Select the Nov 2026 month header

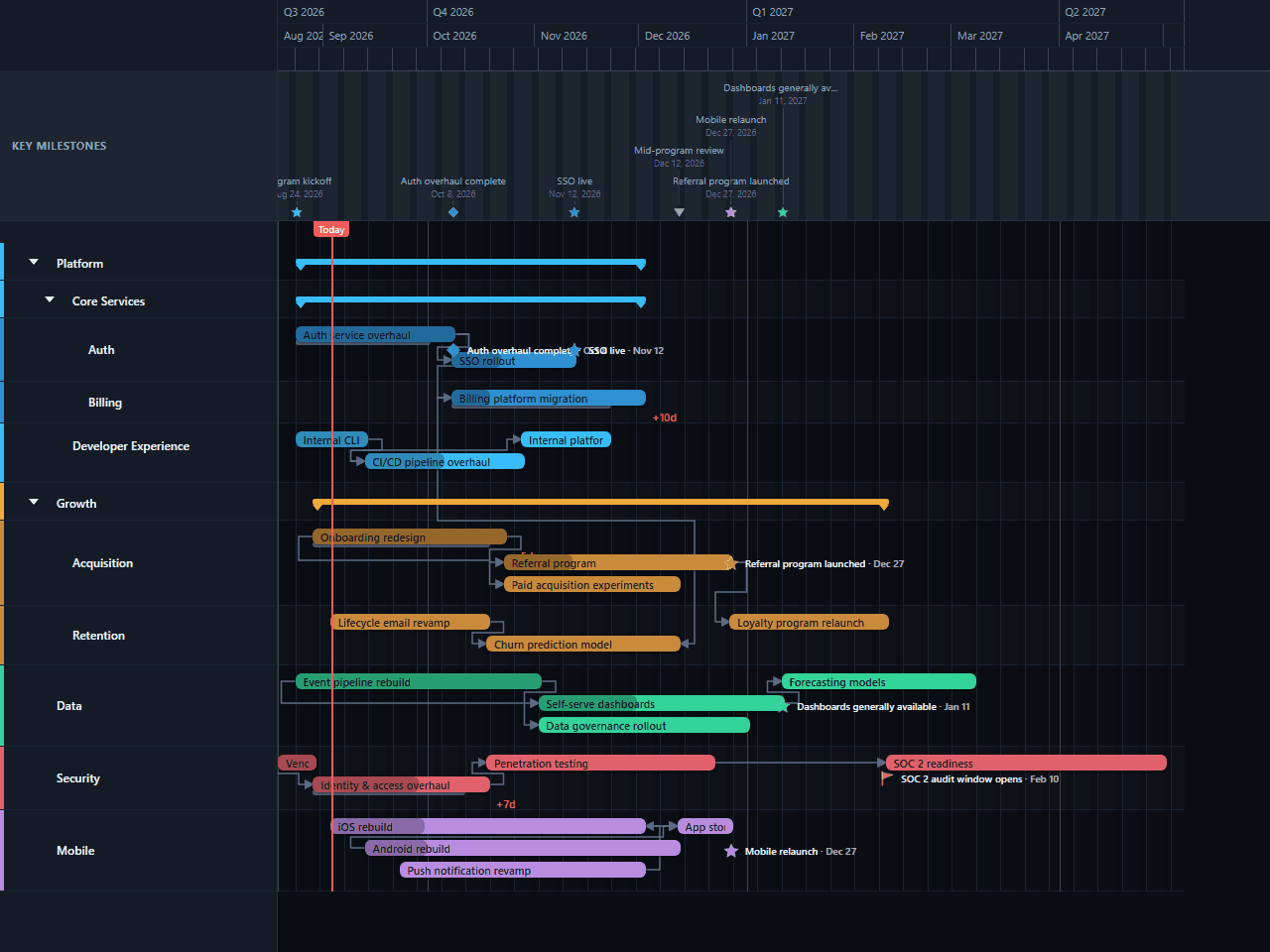point(564,36)
